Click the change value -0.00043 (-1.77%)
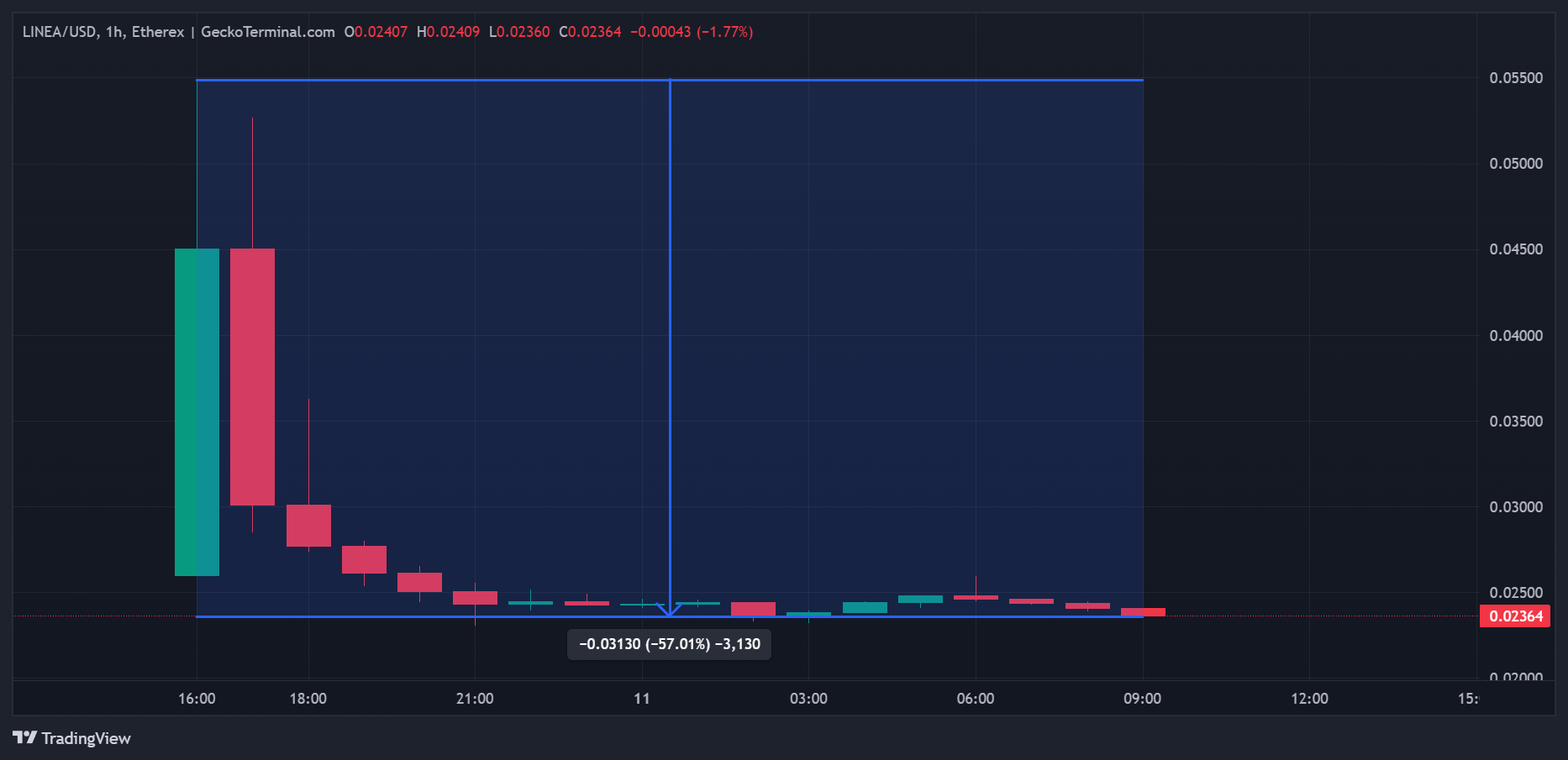The image size is (1568, 760). click(x=692, y=32)
